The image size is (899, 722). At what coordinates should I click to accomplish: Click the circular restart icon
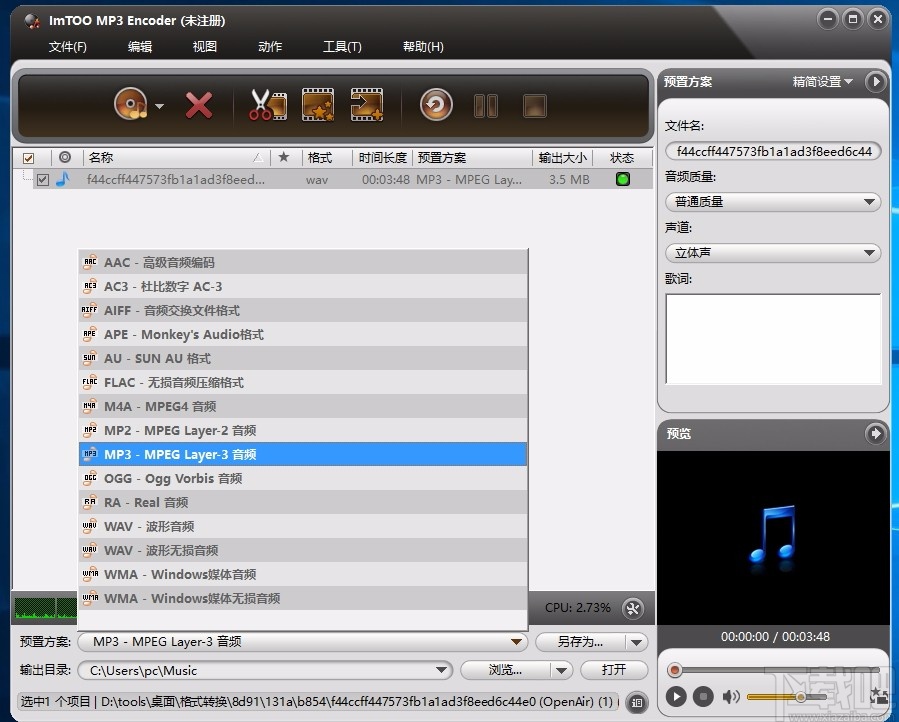436,104
